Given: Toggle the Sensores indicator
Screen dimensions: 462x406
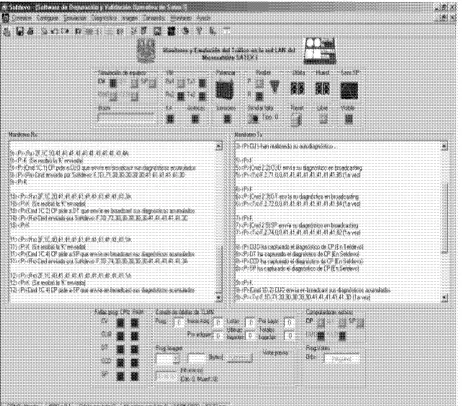Looking at the screenshot, I should [227, 119].
